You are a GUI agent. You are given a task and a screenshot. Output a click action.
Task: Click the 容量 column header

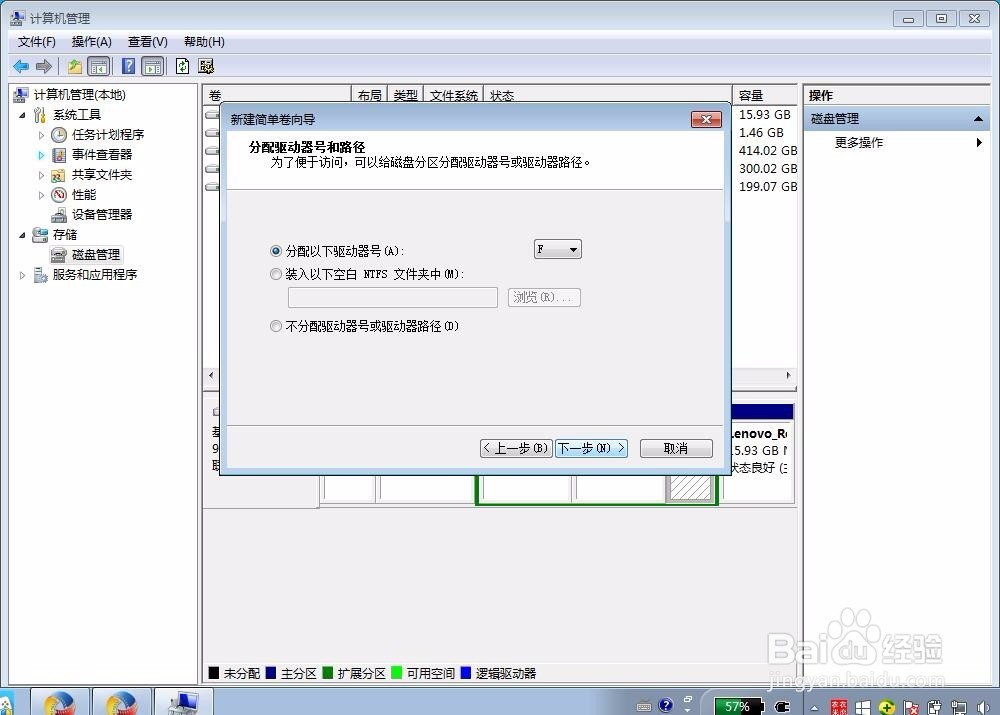tap(764, 95)
